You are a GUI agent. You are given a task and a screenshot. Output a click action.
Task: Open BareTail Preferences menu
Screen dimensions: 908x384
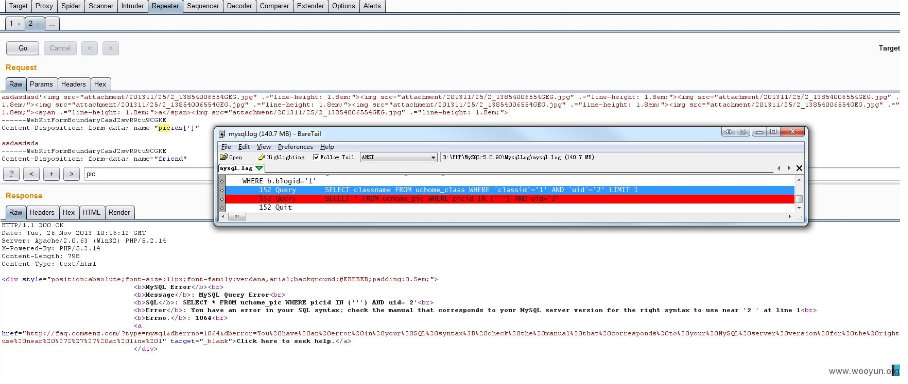tap(295, 147)
